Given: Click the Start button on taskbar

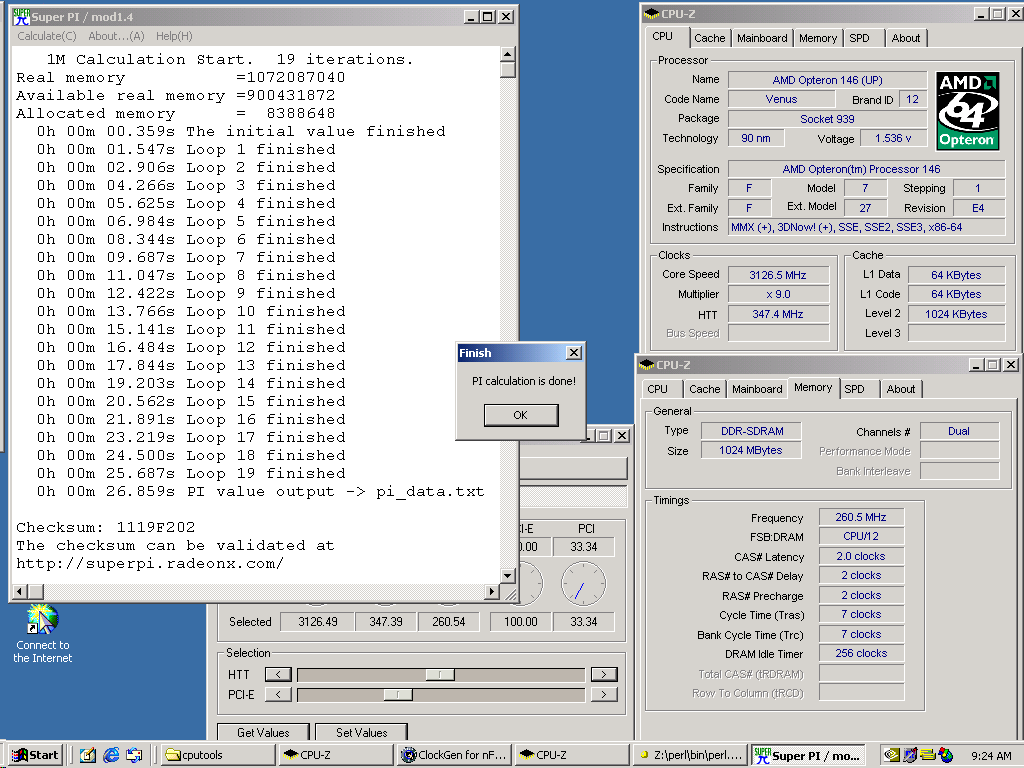Looking at the screenshot, I should click(x=36, y=755).
